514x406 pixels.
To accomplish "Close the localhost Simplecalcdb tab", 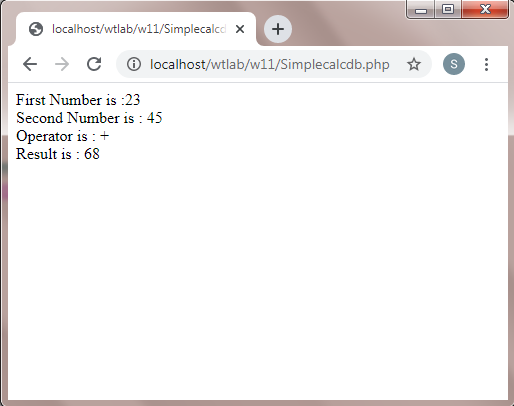I will pos(240,29).
